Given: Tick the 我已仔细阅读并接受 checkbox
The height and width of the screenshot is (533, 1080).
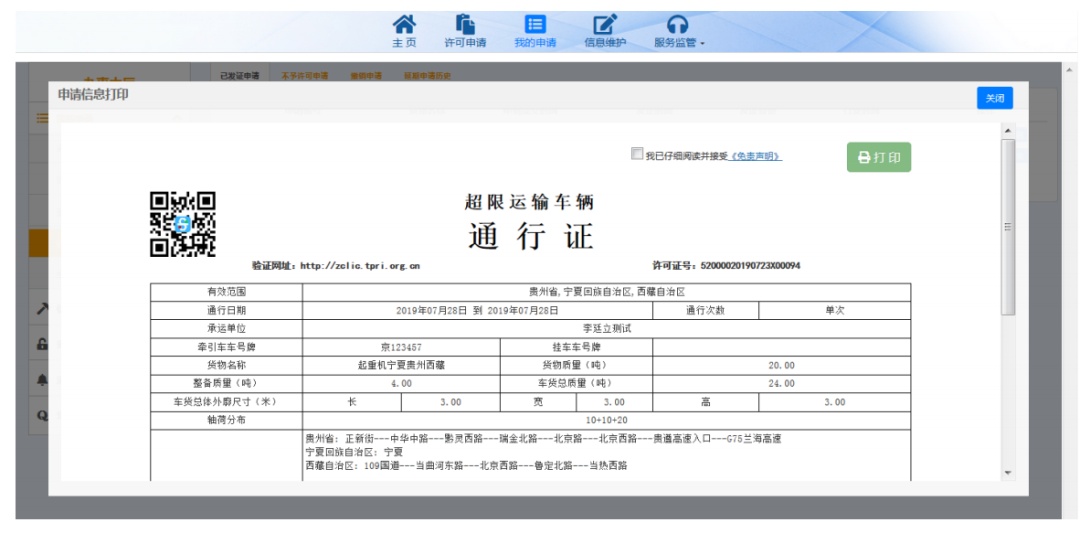Looking at the screenshot, I should 637,154.
